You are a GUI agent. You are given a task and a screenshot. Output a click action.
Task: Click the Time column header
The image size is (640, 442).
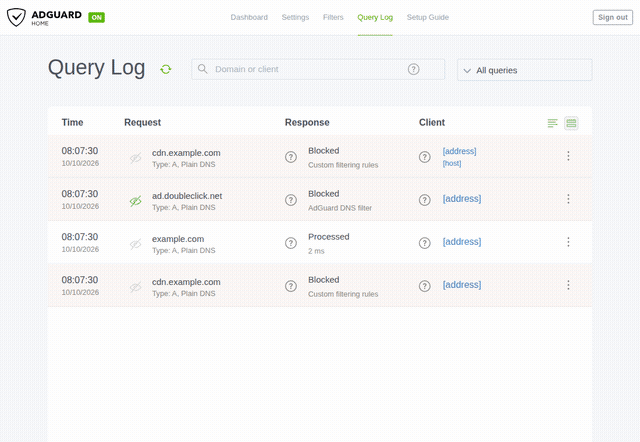click(x=72, y=122)
